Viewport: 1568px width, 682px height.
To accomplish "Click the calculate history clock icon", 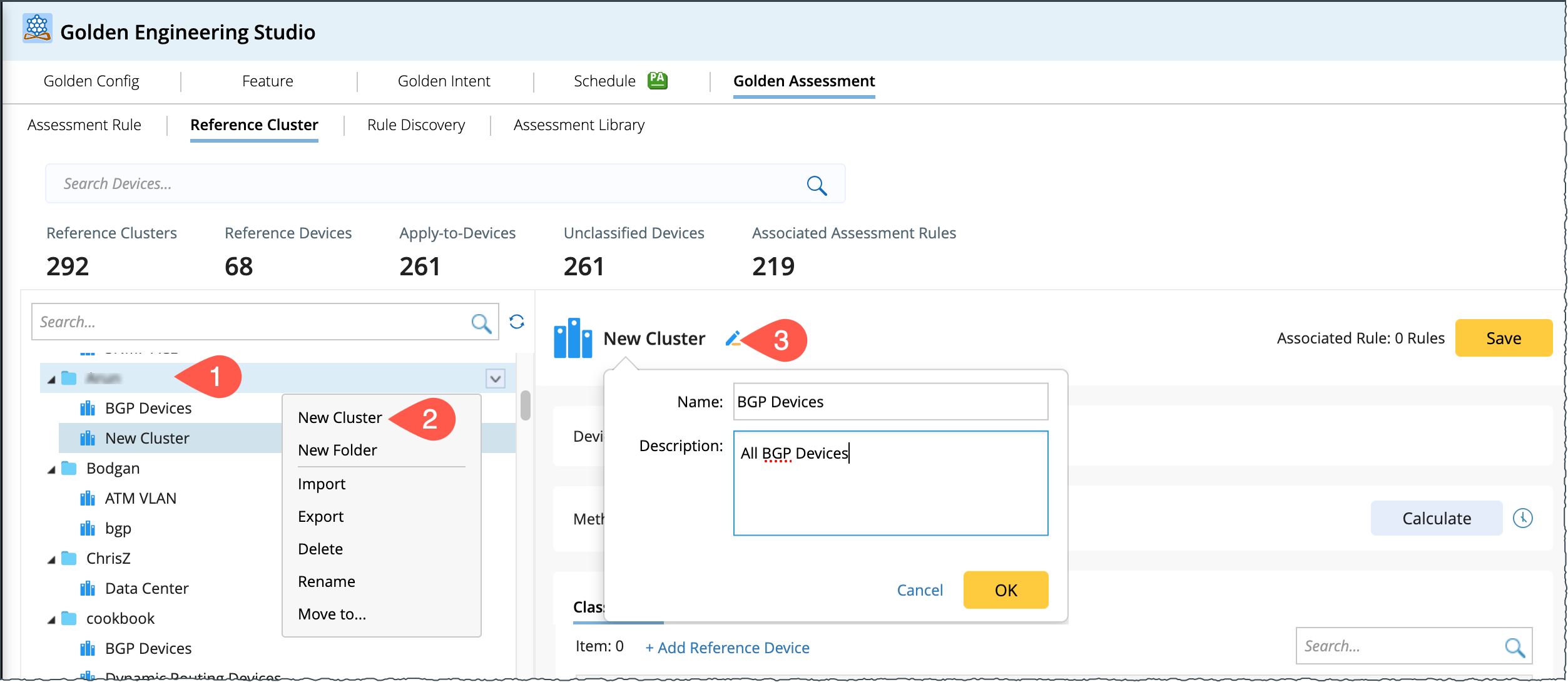I will 1522,518.
